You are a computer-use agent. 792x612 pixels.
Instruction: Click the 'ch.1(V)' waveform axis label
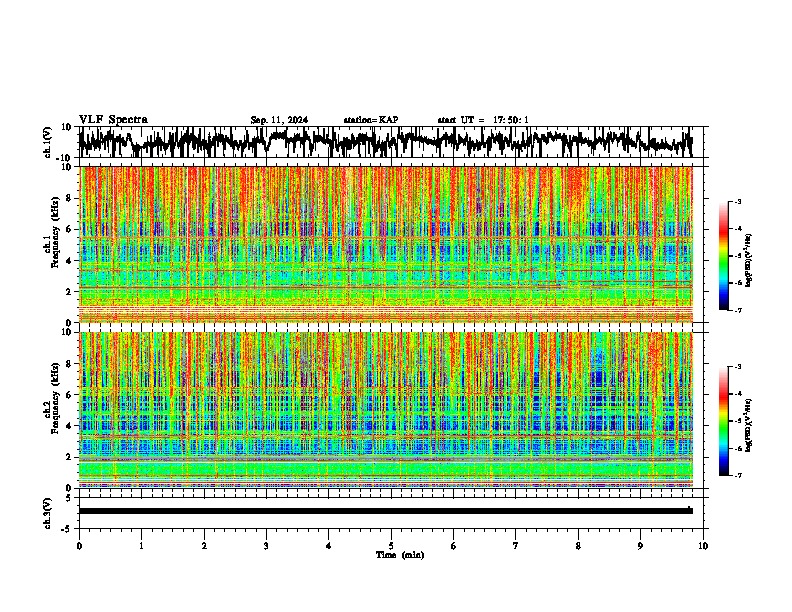(x=48, y=142)
